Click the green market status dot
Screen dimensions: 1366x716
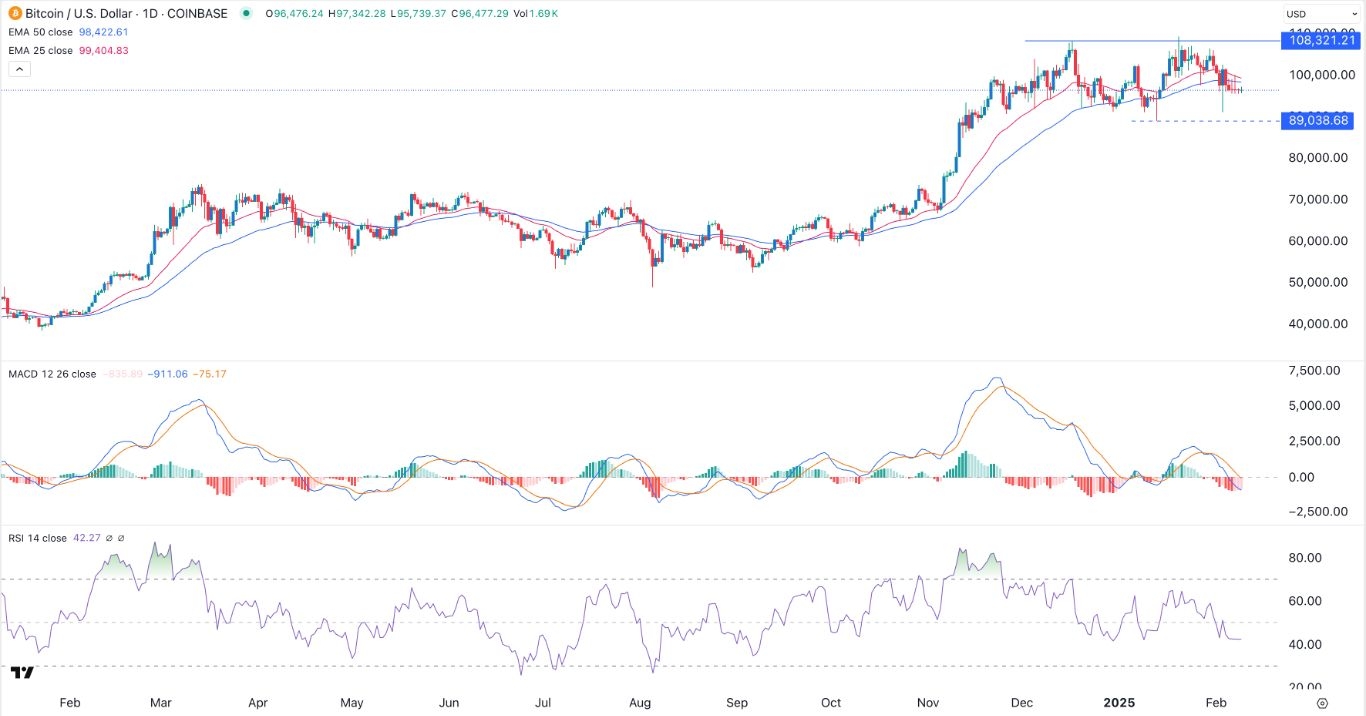245,13
